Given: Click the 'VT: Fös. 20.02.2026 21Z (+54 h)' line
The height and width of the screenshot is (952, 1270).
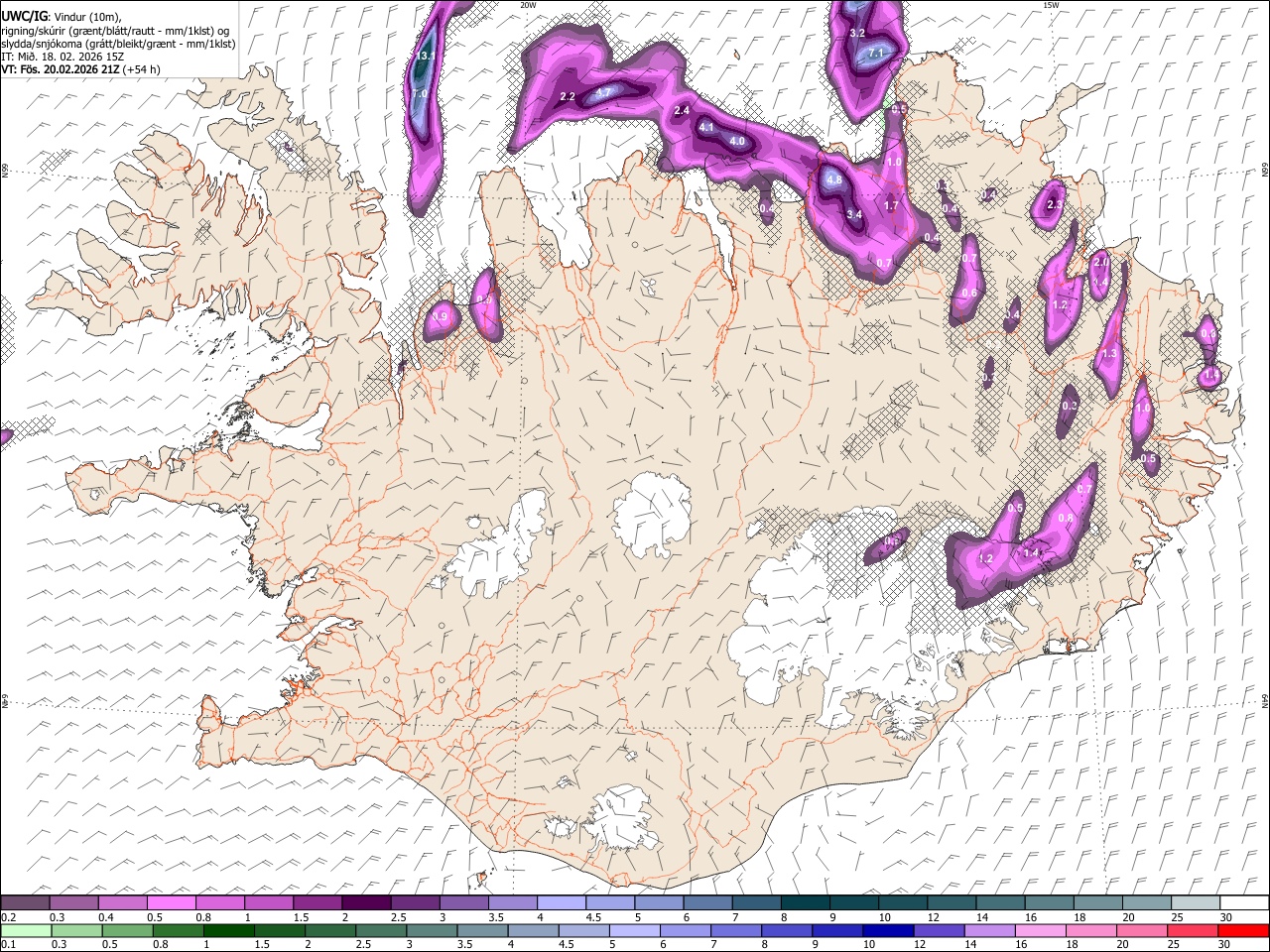Looking at the screenshot, I should point(80,69).
